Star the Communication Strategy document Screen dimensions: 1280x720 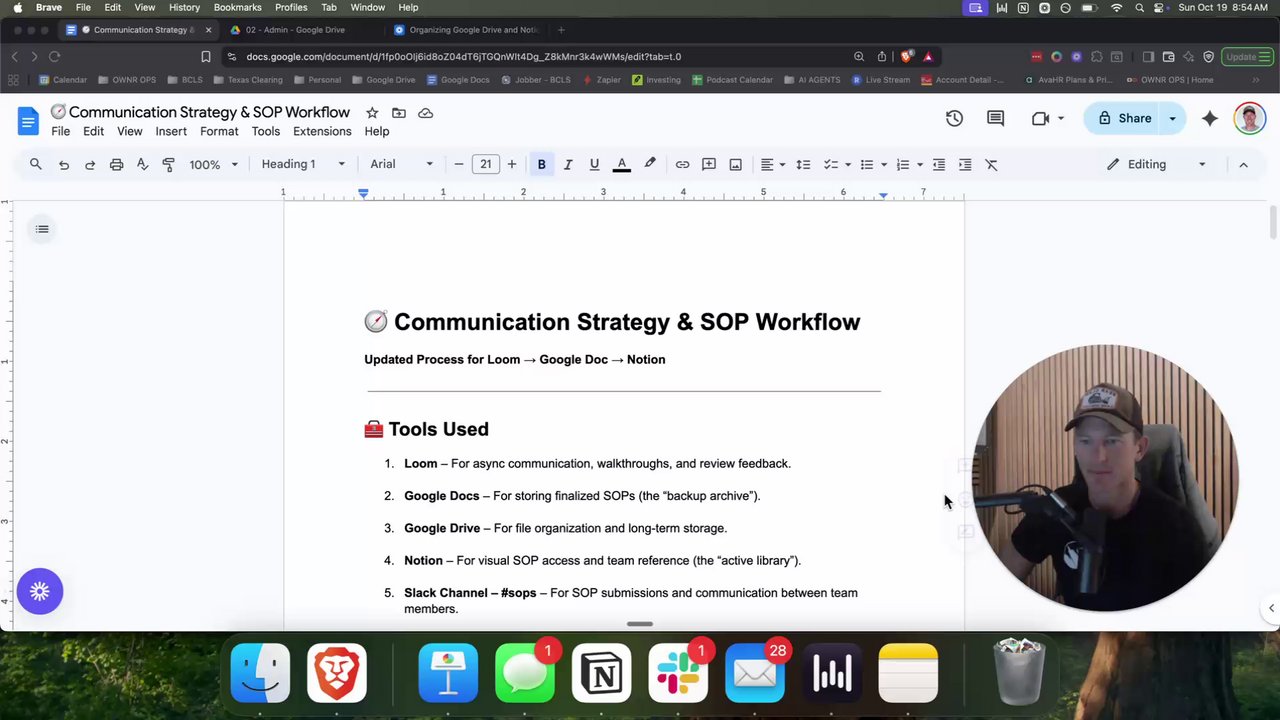point(371,113)
